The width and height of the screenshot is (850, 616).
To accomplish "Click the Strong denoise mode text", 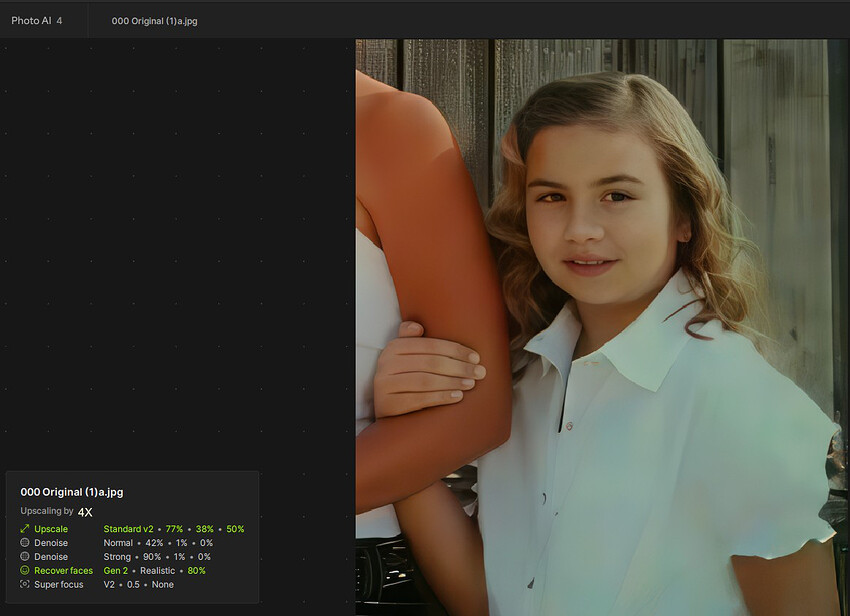I will 117,557.
